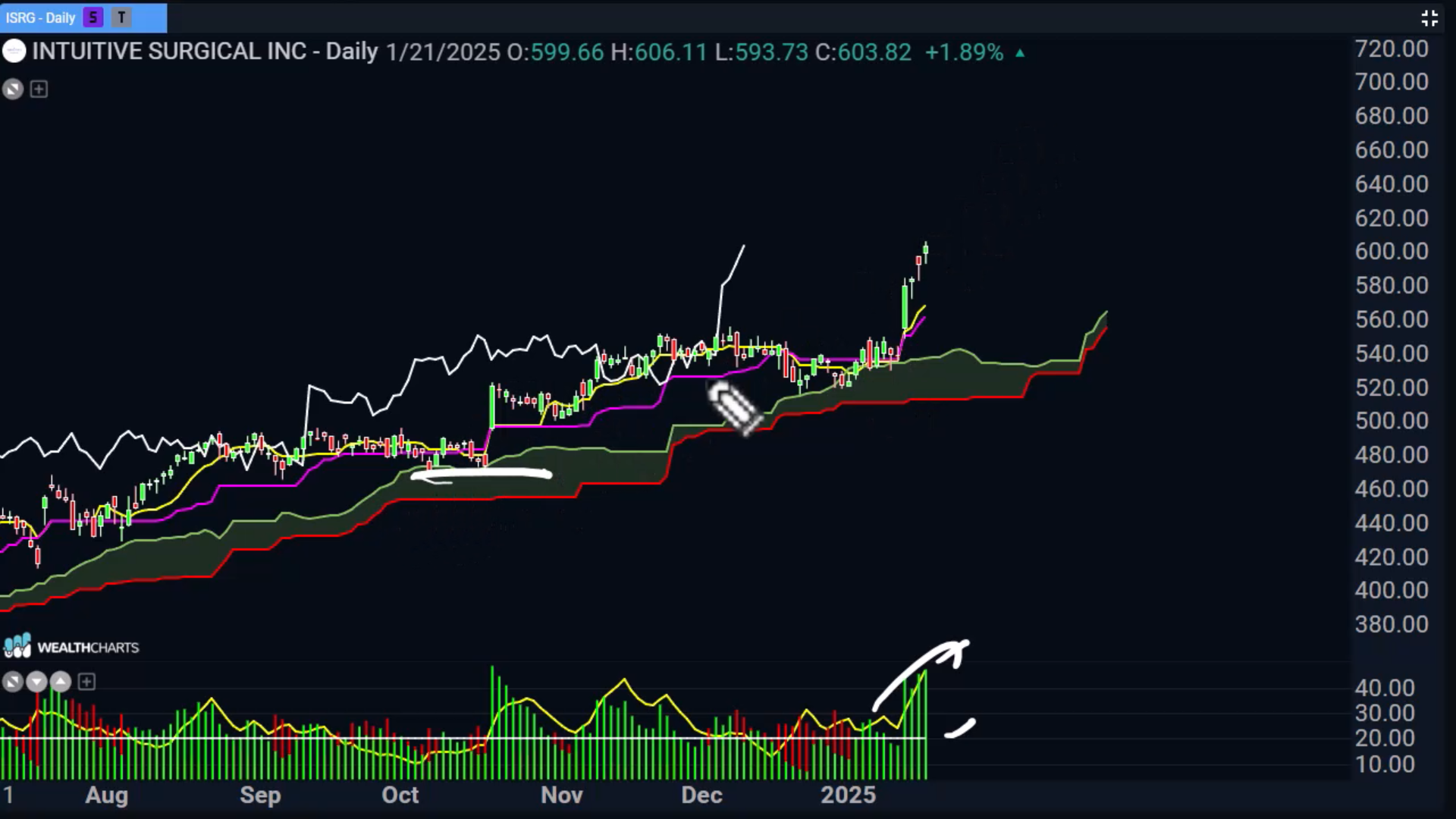The width and height of the screenshot is (1456, 819).
Task: Move the lower indicator pane up
Action: click(61, 682)
